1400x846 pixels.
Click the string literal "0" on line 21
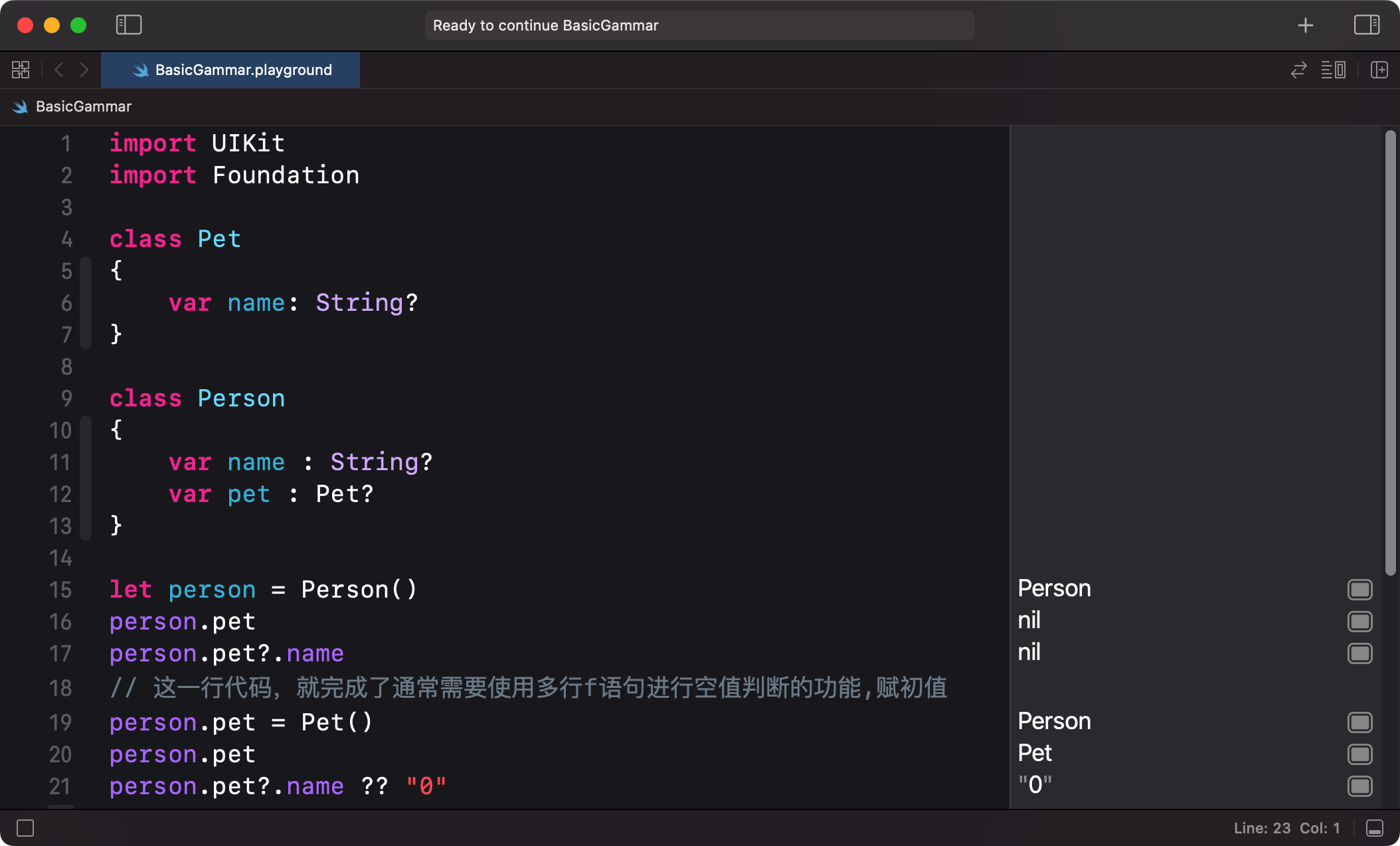426,786
